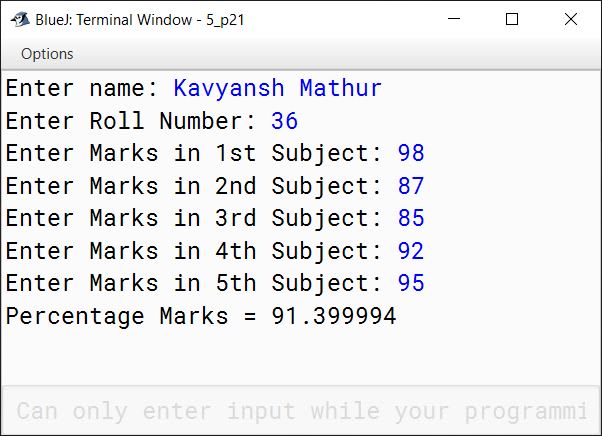Screen dimensions: 602x436
Task: Click the 3rd Subject marks value 85
Action: click(411, 218)
